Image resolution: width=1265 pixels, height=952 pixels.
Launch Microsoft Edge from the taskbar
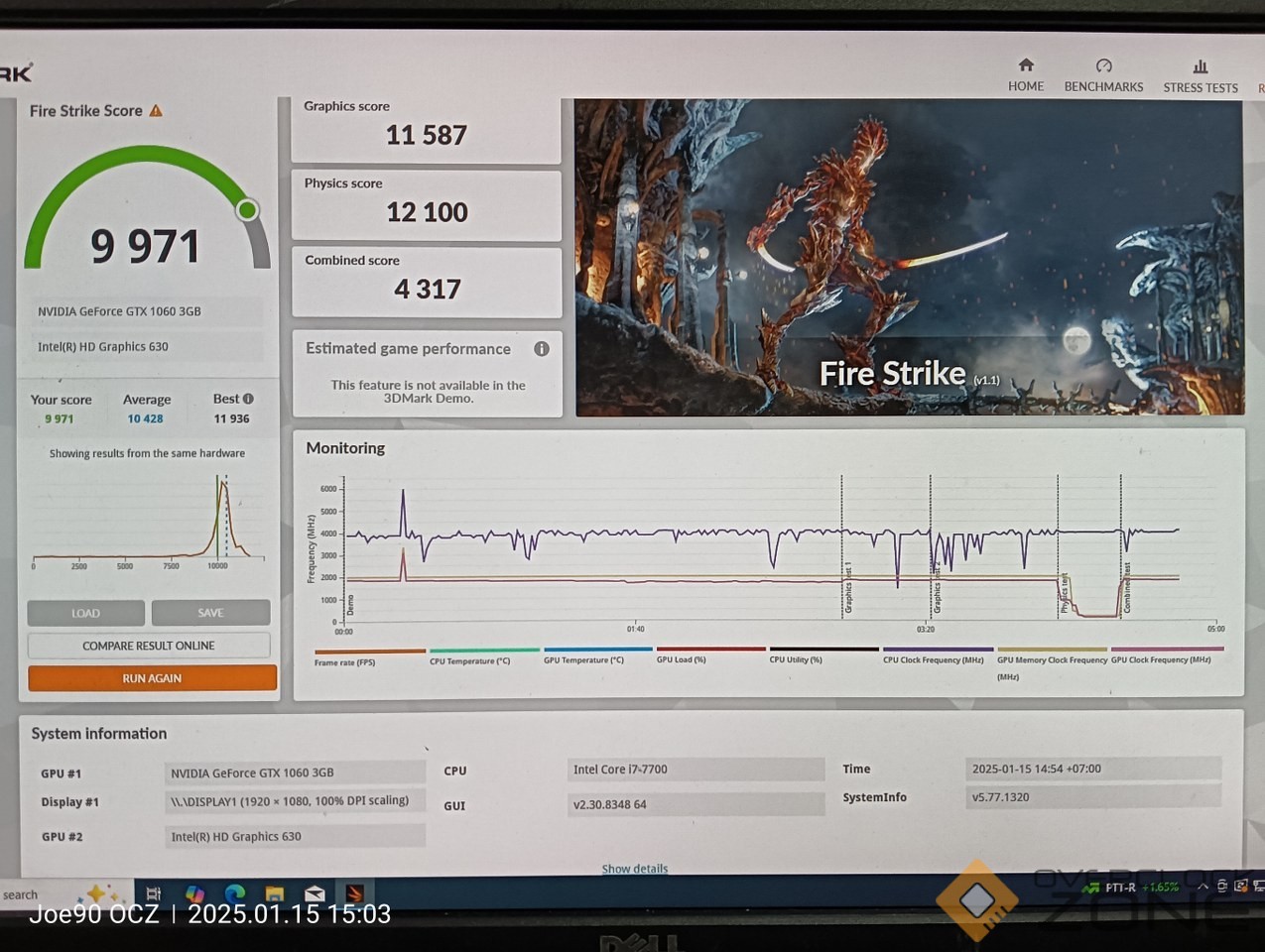235,893
